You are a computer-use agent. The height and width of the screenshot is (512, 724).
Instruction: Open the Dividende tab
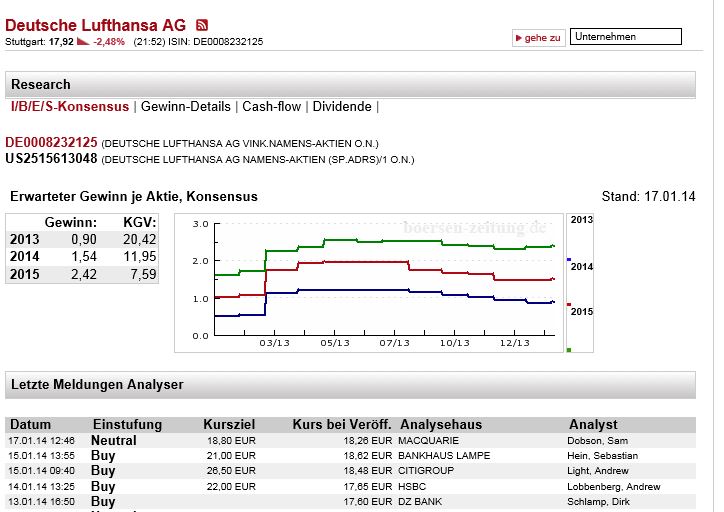342,107
